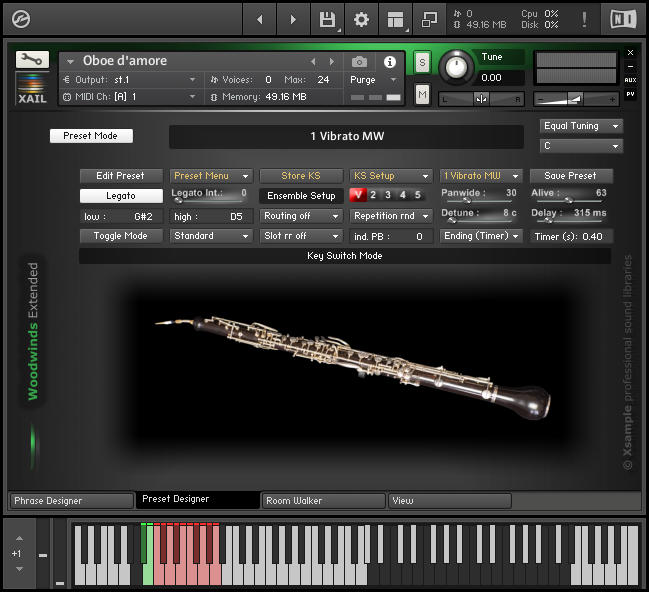Open the Ending (Timer) dropdown
649x592 pixels.
(481, 236)
